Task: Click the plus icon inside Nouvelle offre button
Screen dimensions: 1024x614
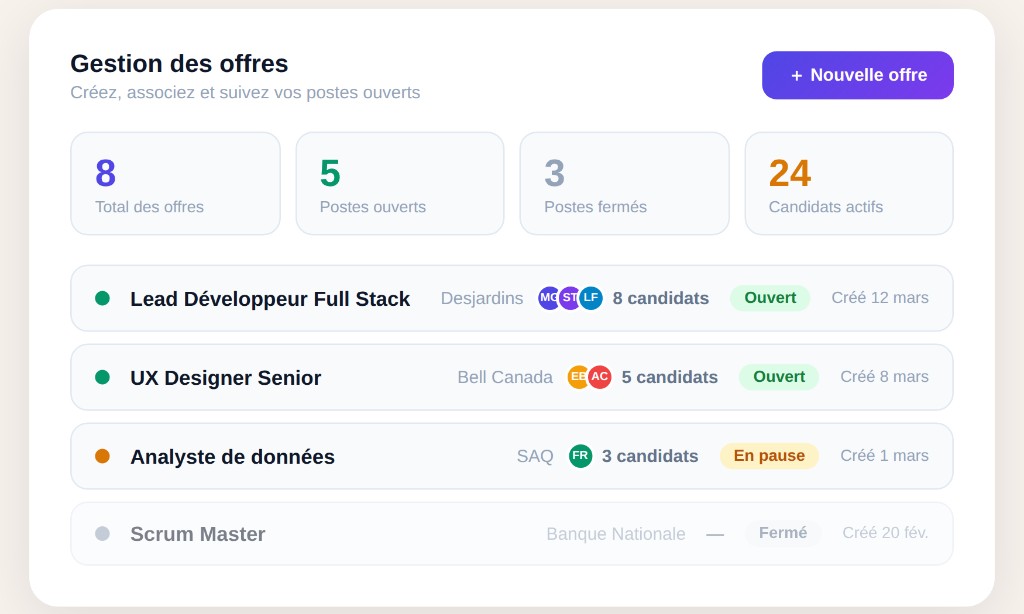Action: click(795, 75)
